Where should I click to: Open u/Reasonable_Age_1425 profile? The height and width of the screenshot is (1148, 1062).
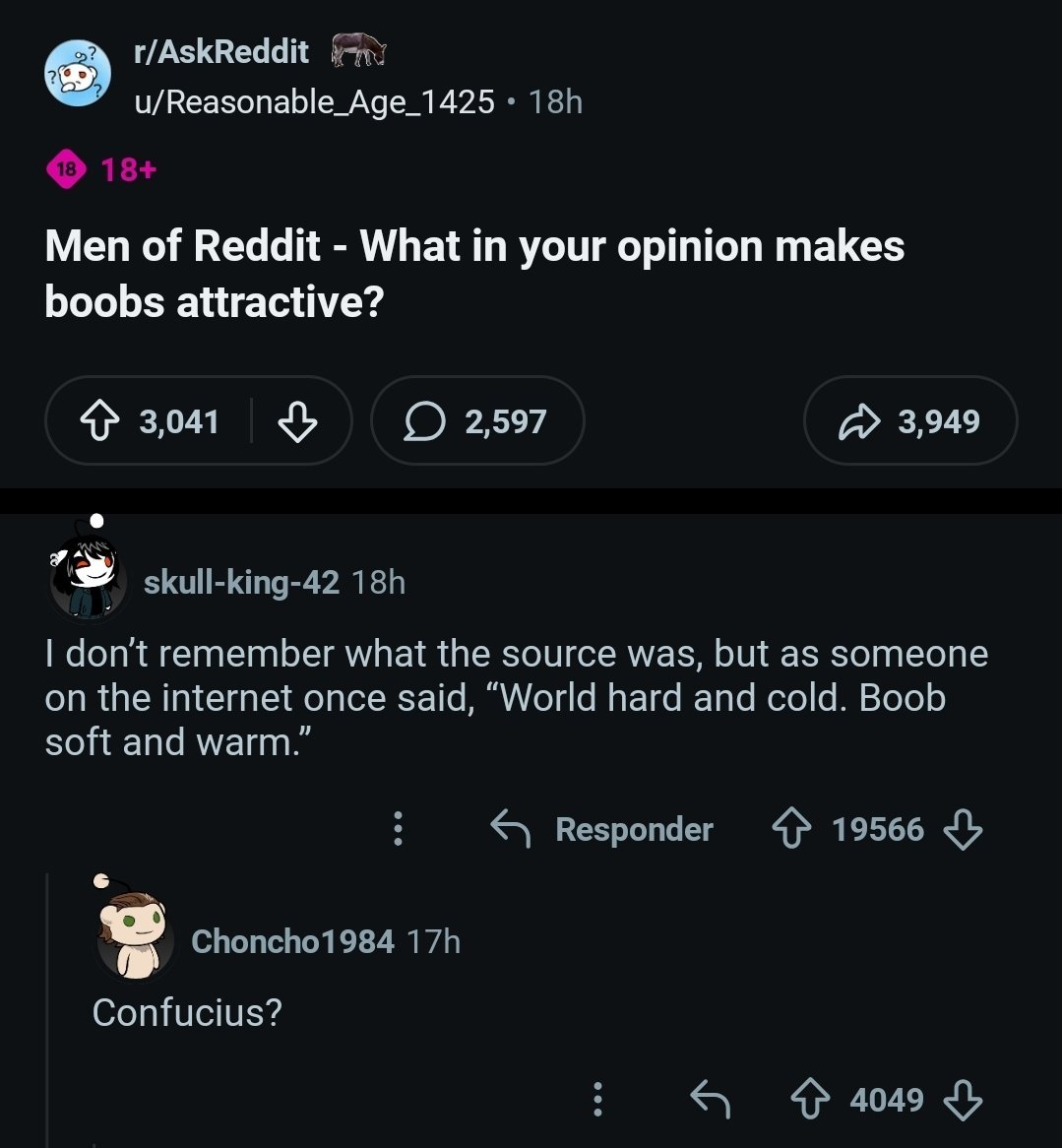click(x=314, y=101)
